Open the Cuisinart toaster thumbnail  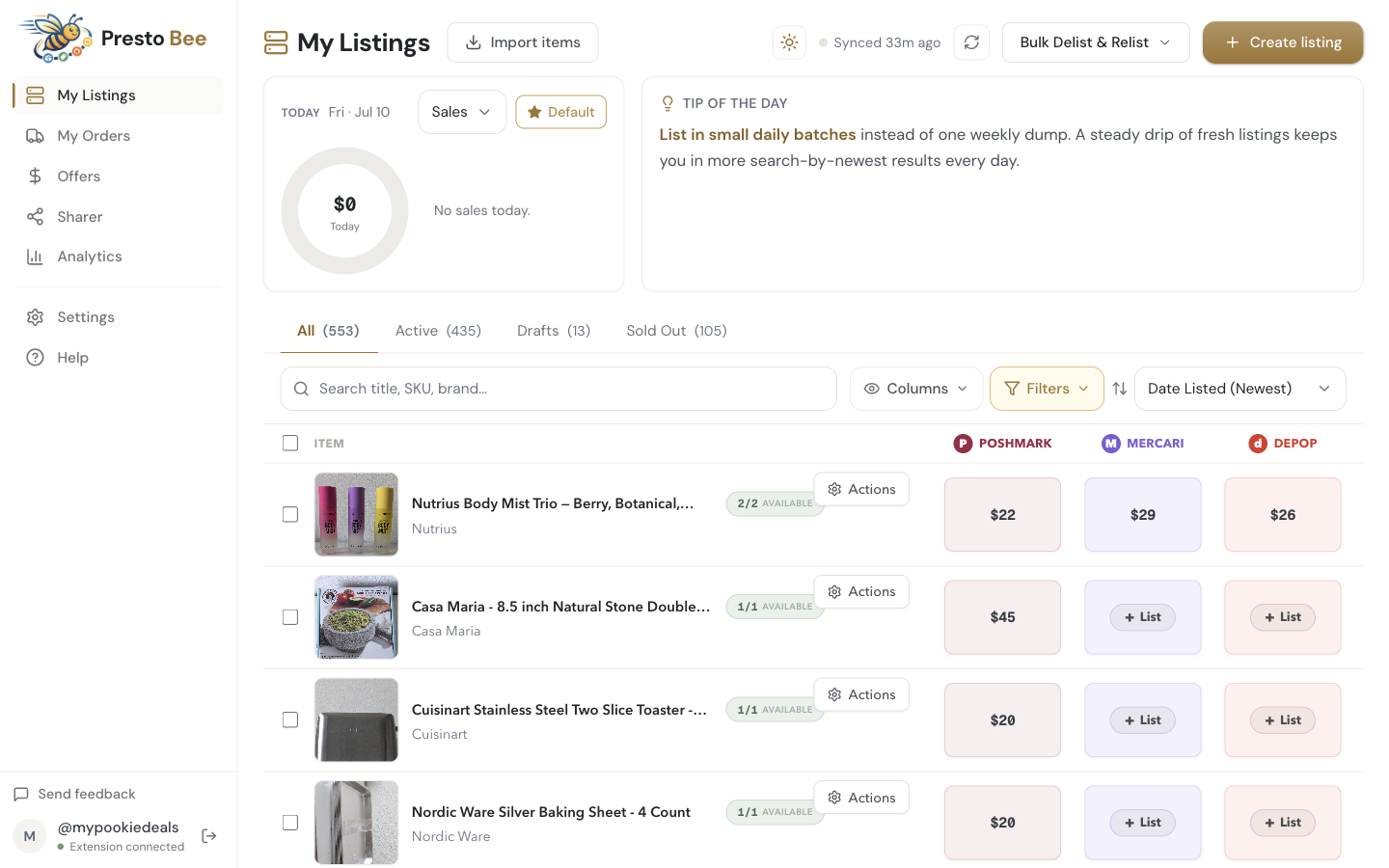tap(356, 719)
